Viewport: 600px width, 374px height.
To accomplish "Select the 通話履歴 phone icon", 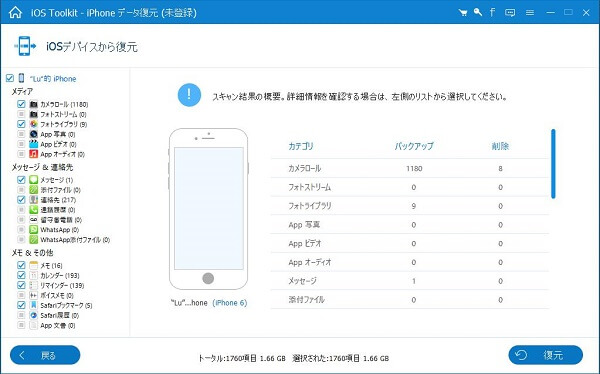I will click(x=34, y=209).
